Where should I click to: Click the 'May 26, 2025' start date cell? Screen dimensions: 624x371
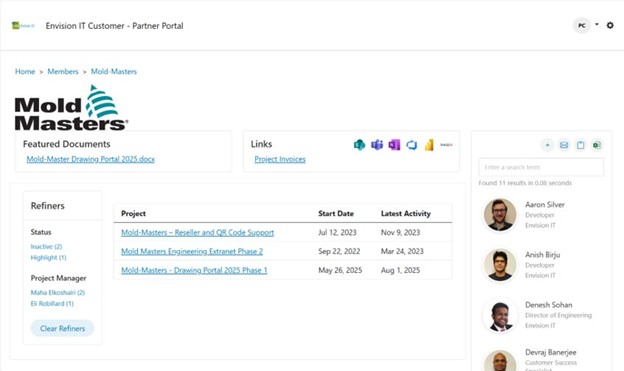point(340,270)
